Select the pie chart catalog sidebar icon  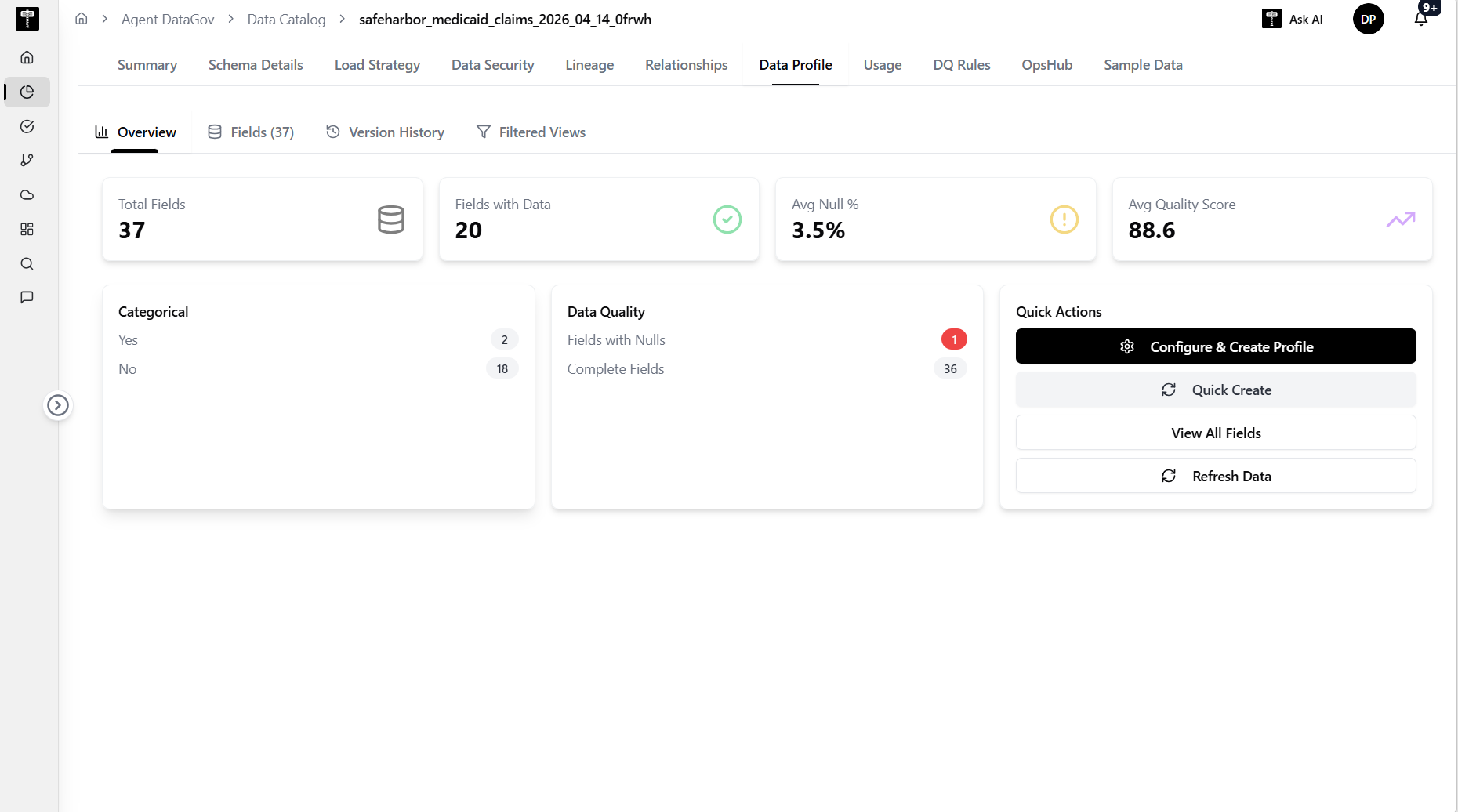(x=27, y=92)
